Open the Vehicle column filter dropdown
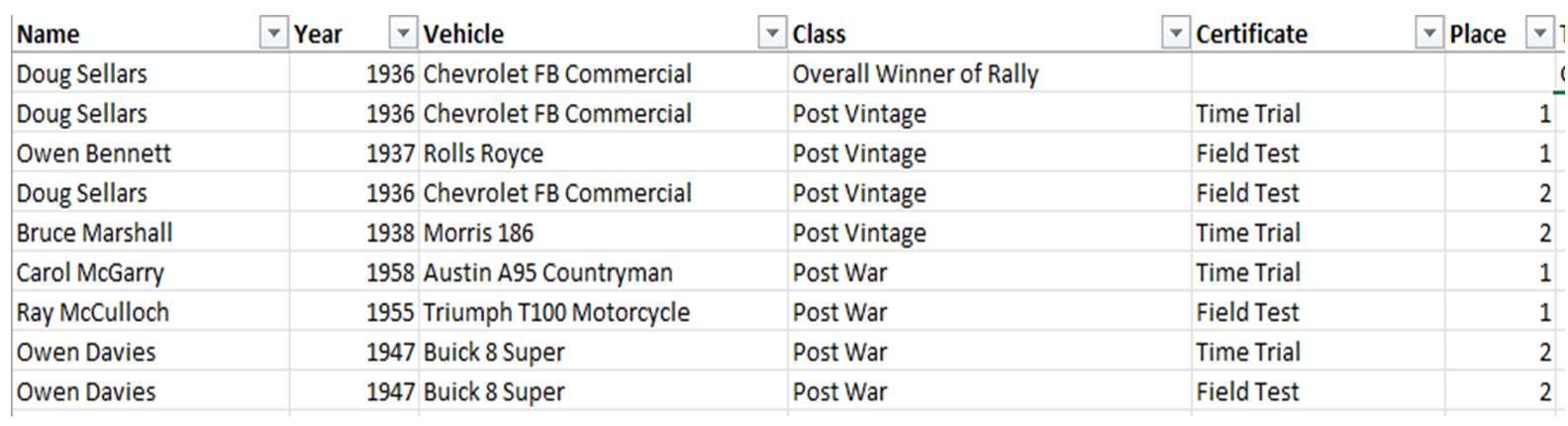Image resolution: width=1568 pixels, height=426 pixels. (x=772, y=35)
